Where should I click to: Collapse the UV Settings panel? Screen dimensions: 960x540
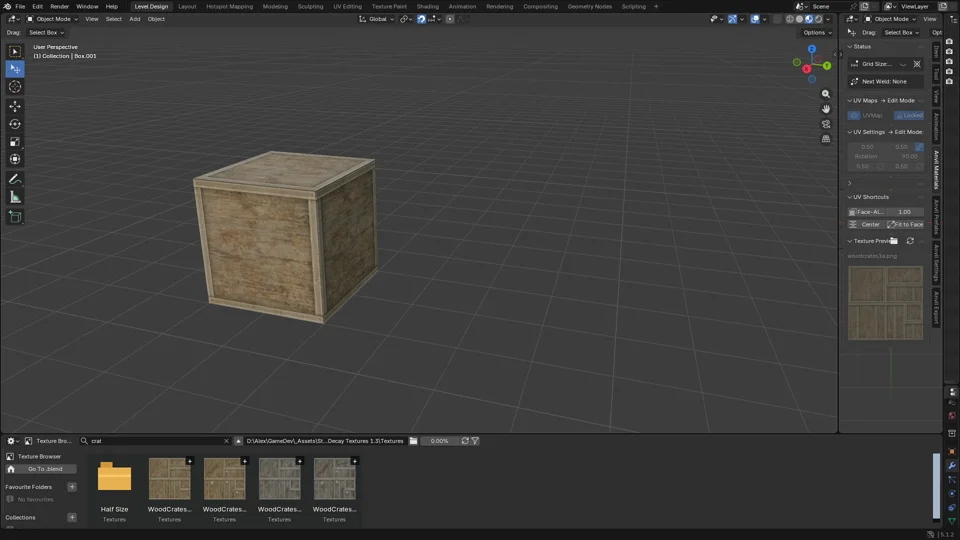point(850,132)
